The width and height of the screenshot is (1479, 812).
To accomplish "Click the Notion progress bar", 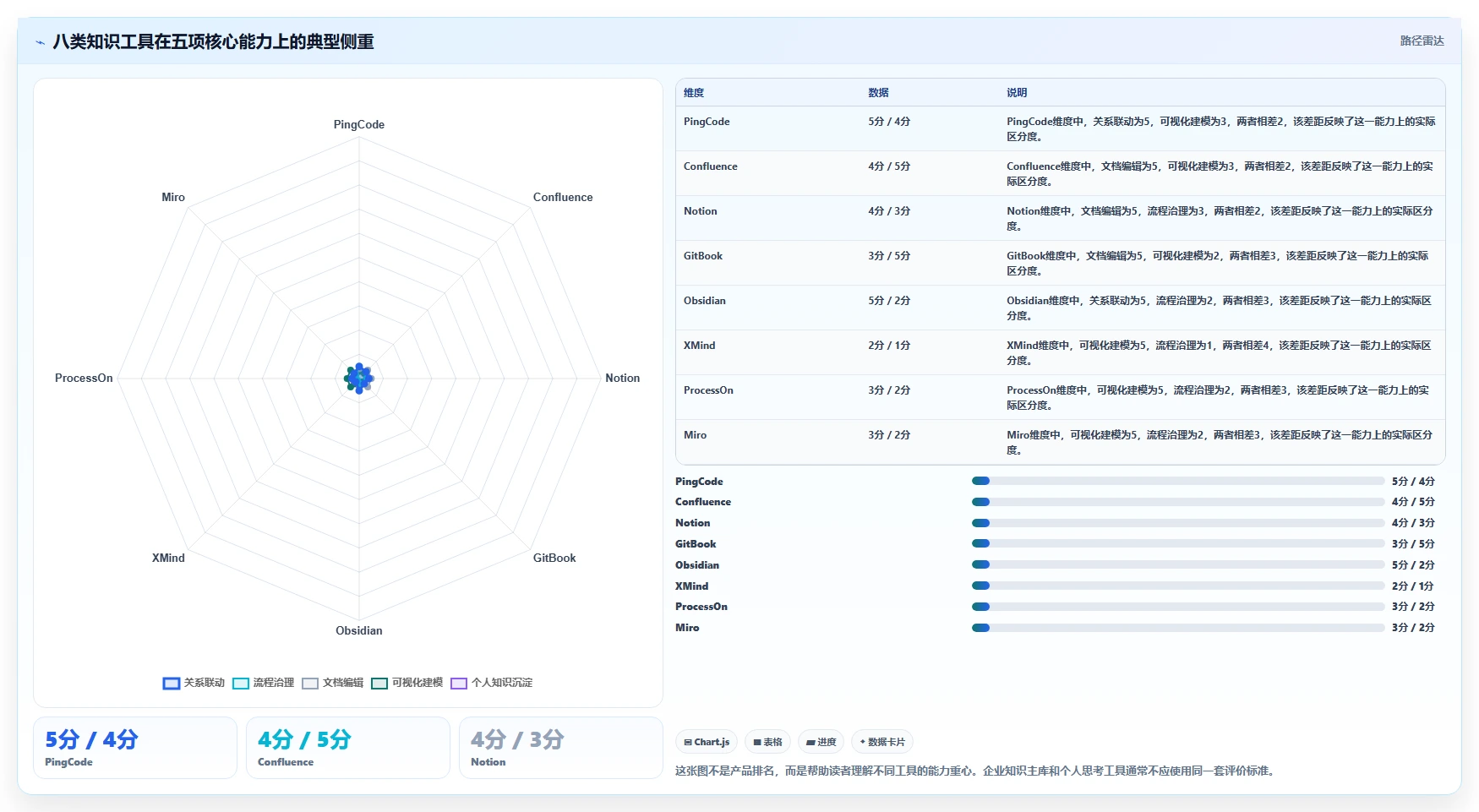I will click(1178, 523).
